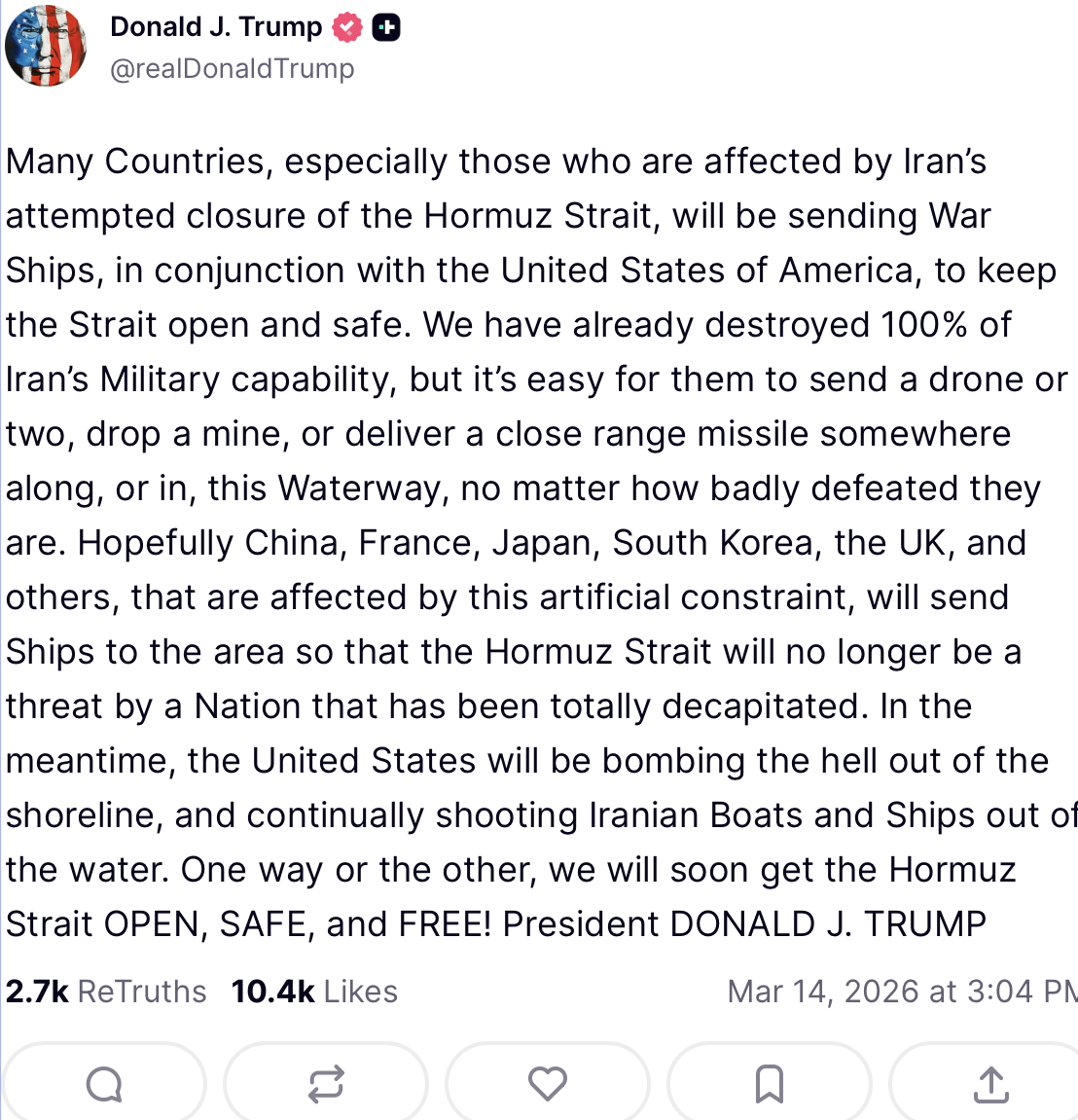Click the "Many Countries" opening words
This screenshot has width=1078, height=1120.
134,162
